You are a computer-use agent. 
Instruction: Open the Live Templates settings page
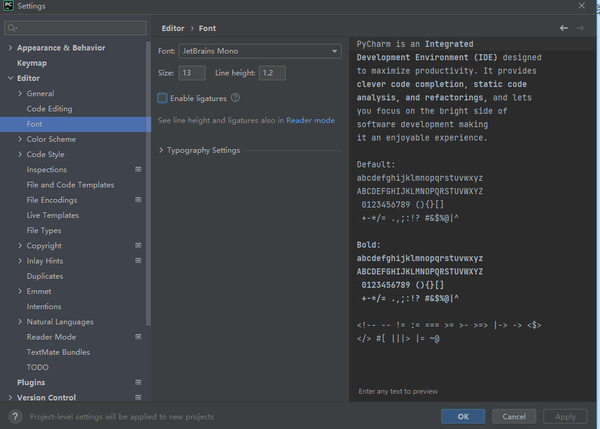[x=53, y=215]
